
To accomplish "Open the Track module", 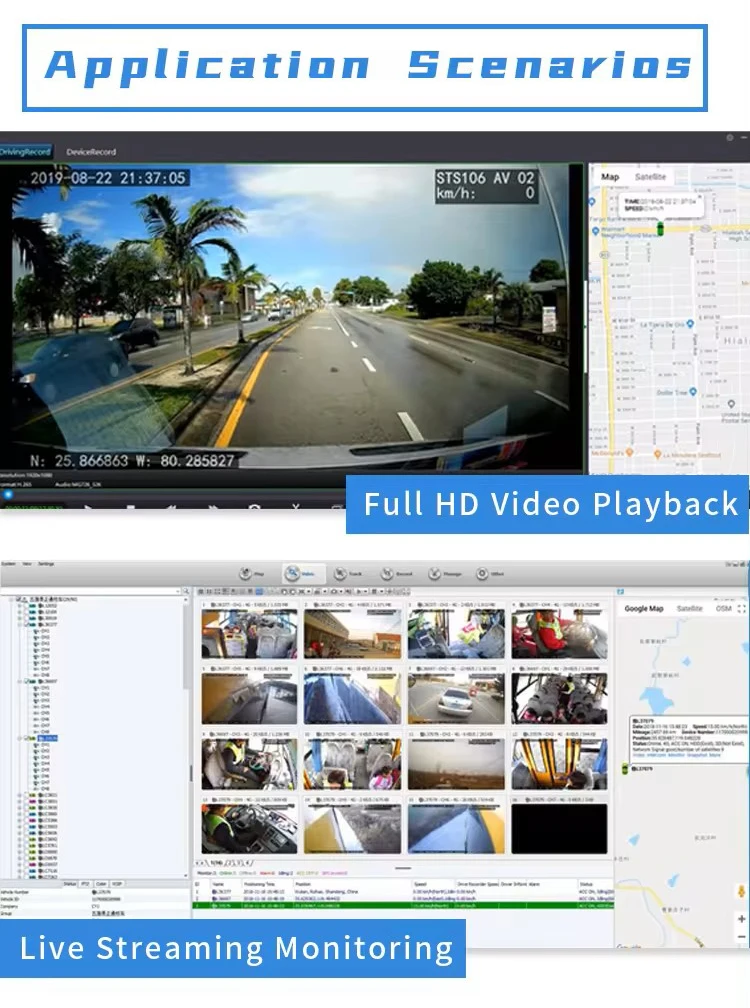I will coord(342,574).
